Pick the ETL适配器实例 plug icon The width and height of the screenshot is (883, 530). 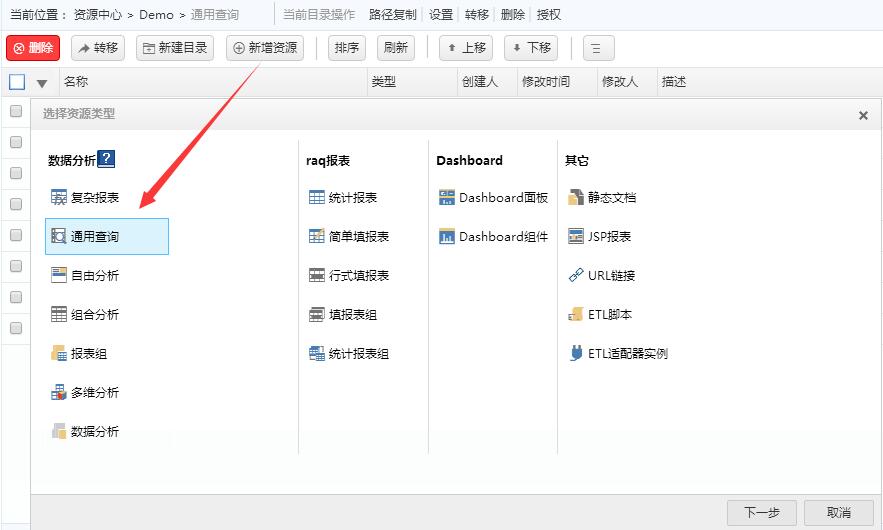(576, 353)
